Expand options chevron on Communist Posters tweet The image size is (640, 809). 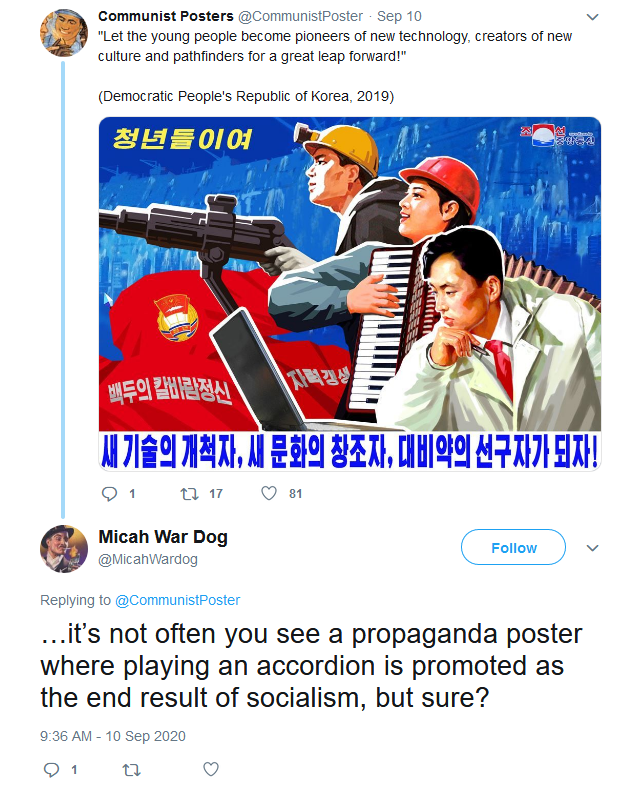click(x=593, y=17)
